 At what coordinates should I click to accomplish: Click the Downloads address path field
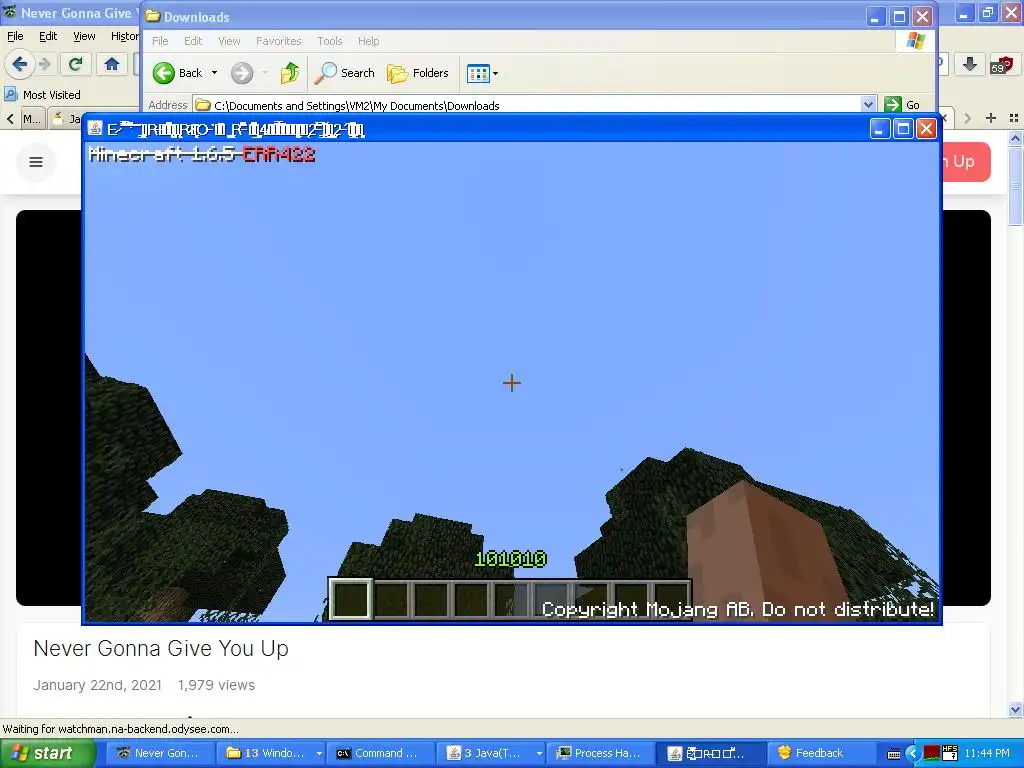point(528,105)
